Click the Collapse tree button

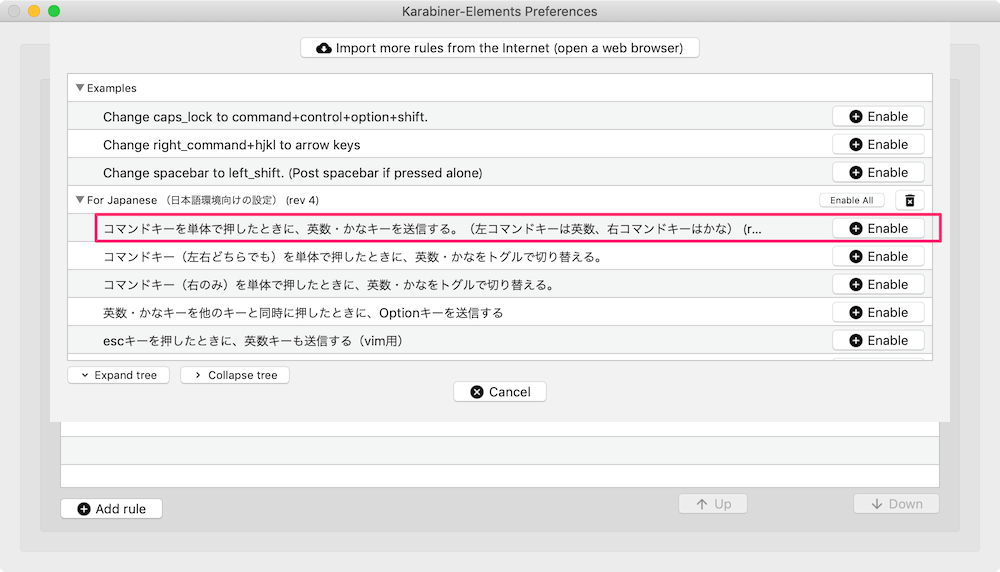coord(235,375)
